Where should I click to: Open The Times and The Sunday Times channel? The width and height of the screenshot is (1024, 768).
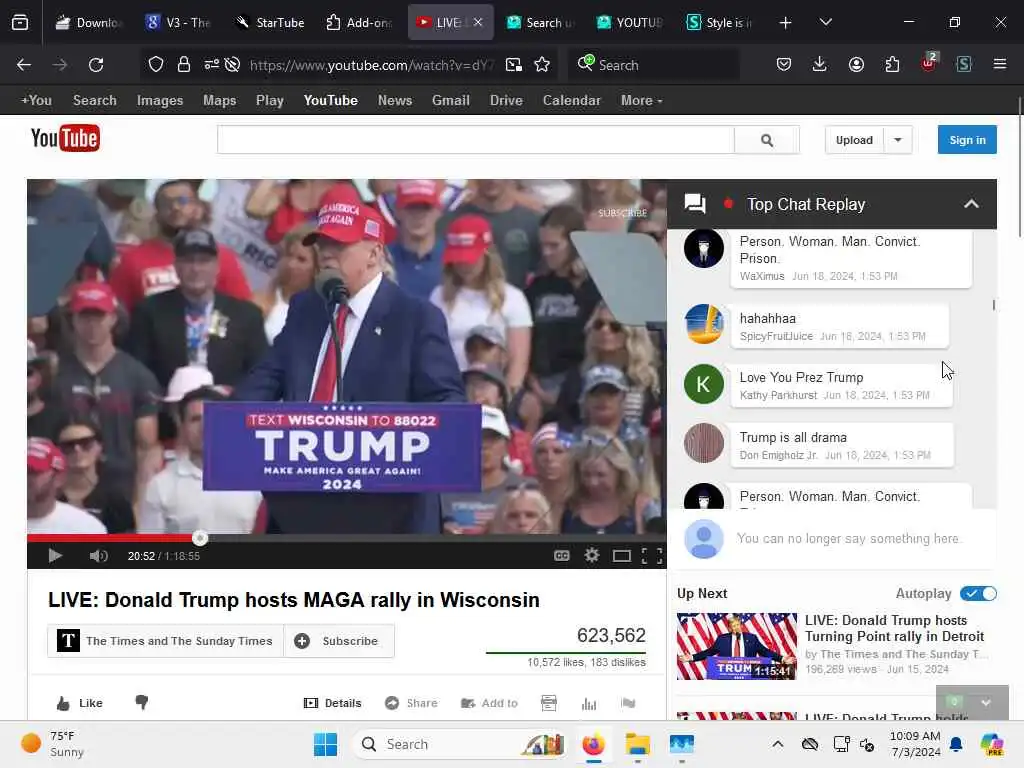(165, 641)
